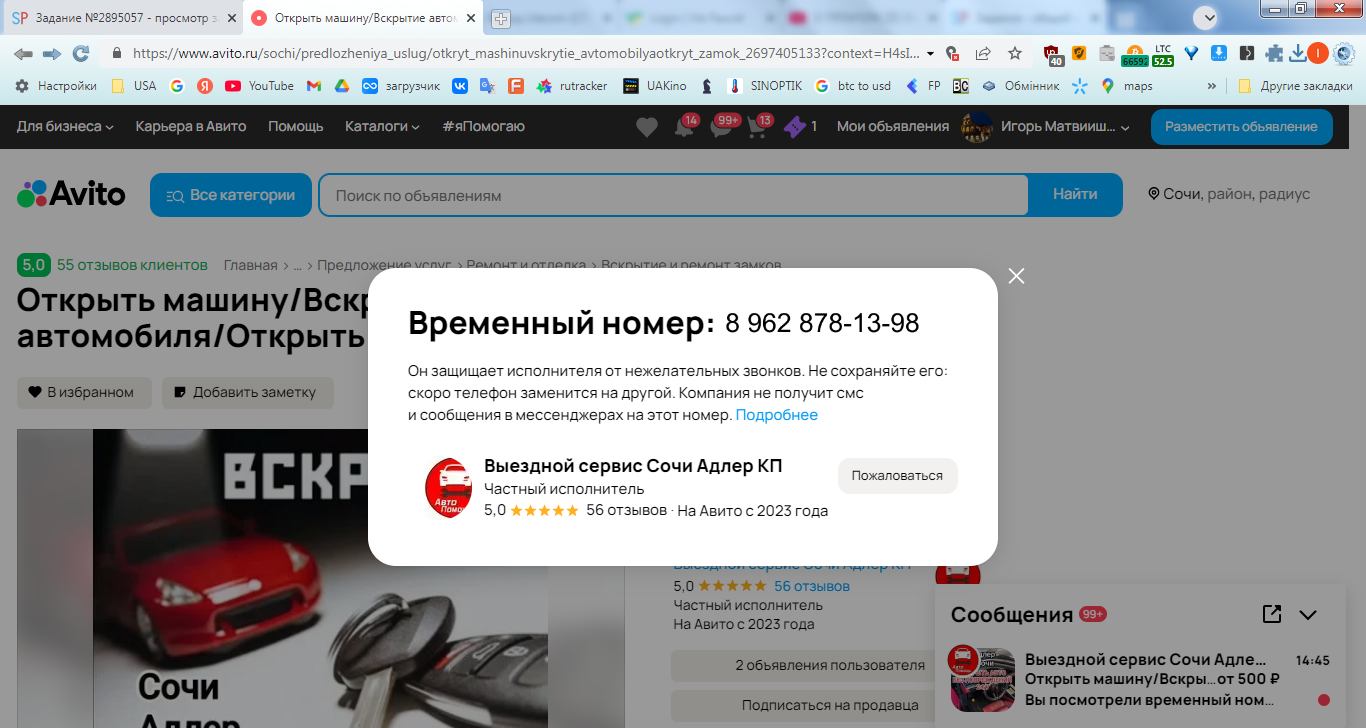
Task: Expand the Игорь Матвииш account menu
Action: pos(1046,127)
